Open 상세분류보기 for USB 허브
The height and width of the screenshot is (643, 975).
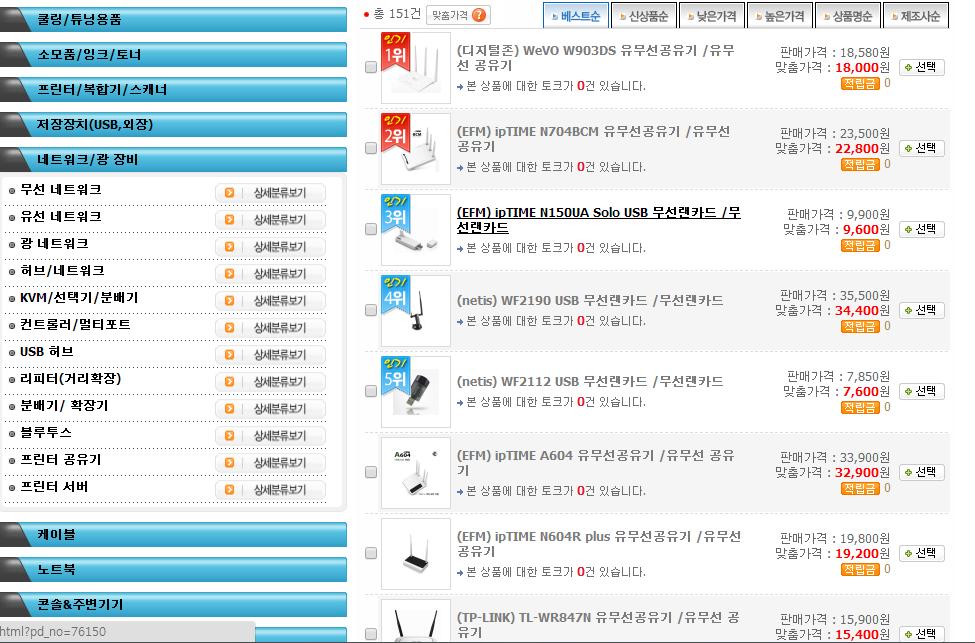tap(270, 354)
